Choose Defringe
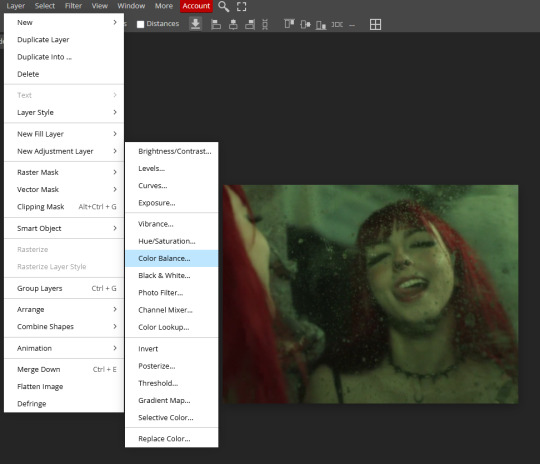540x464 pixels. pos(64,404)
